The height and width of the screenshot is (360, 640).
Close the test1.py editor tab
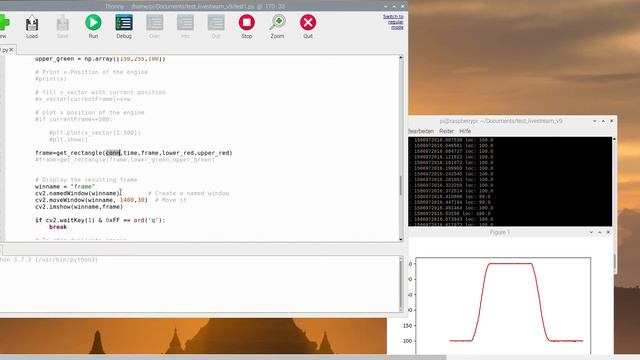11,50
